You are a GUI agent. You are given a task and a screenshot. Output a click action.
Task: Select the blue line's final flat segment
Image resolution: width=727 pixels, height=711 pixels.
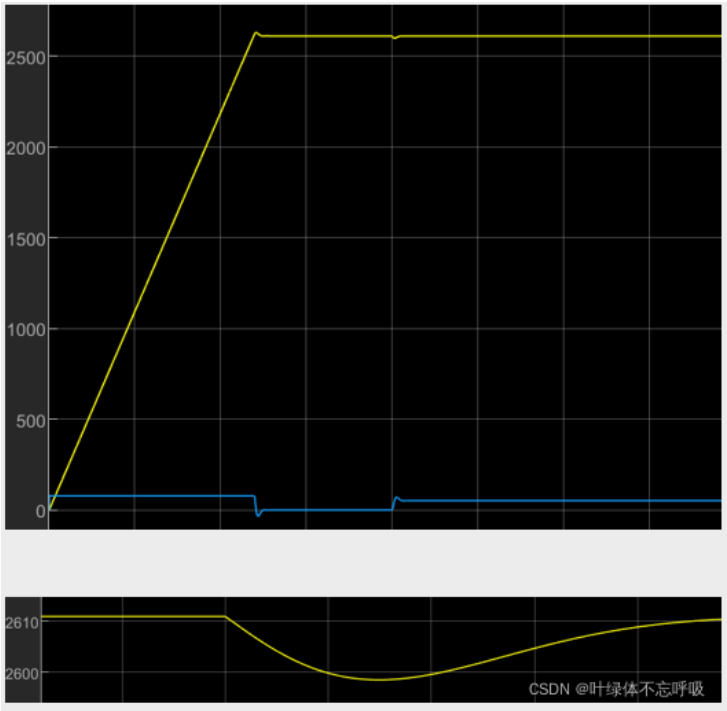560,500
